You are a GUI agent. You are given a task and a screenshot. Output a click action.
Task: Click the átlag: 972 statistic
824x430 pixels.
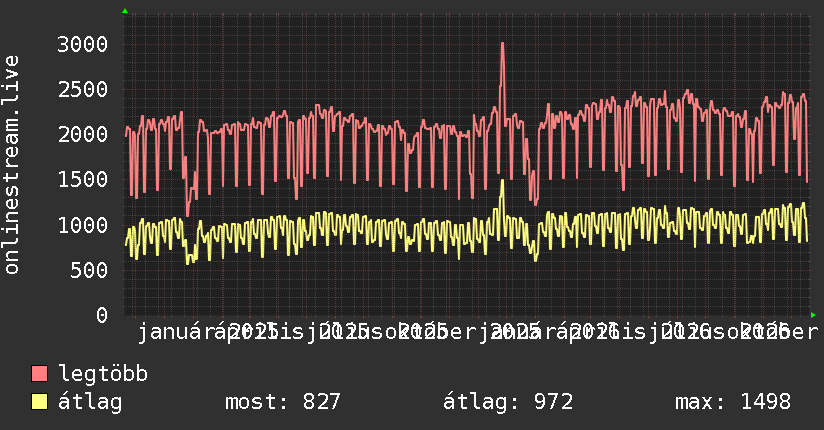tap(508, 402)
